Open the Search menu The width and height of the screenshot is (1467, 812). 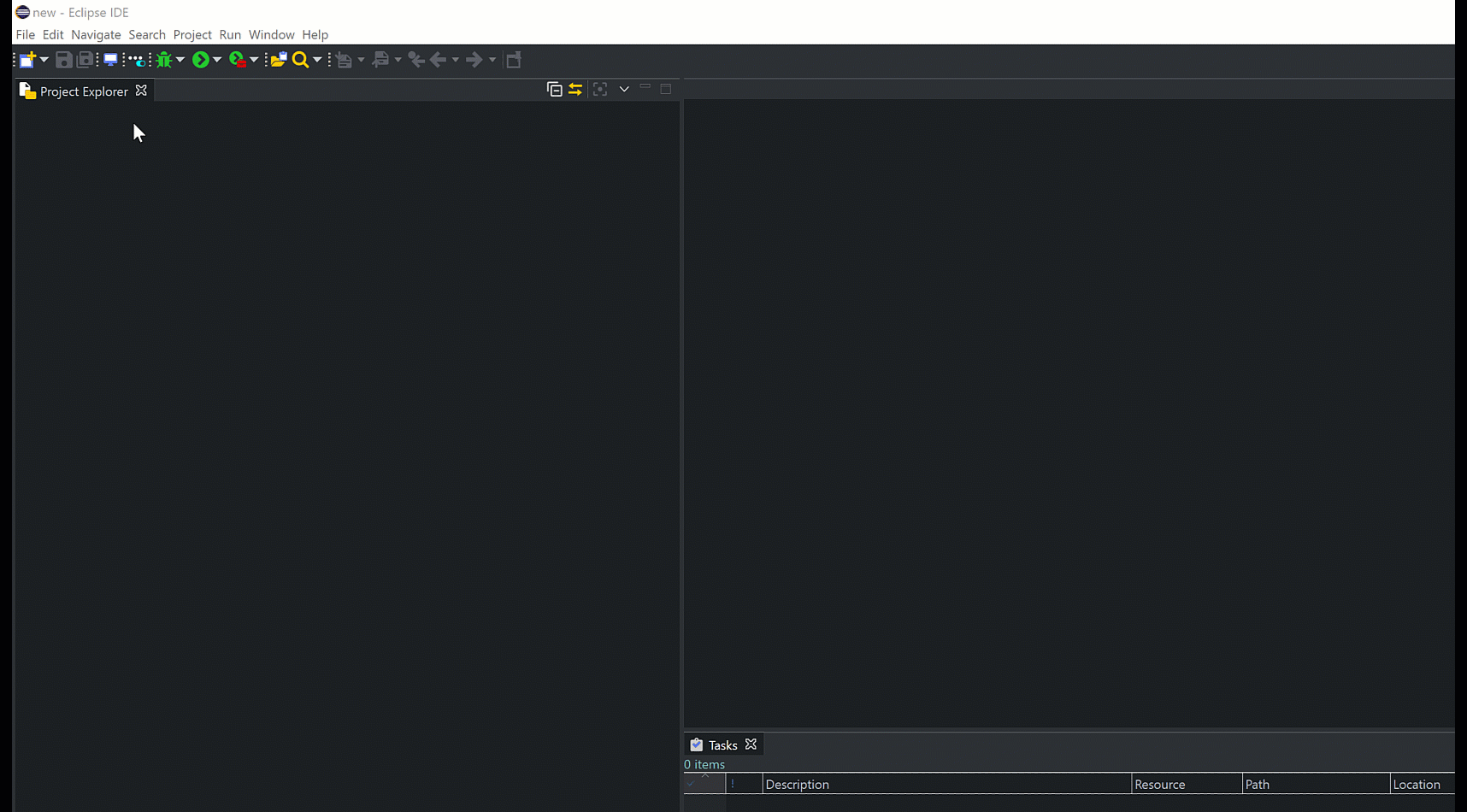(147, 35)
